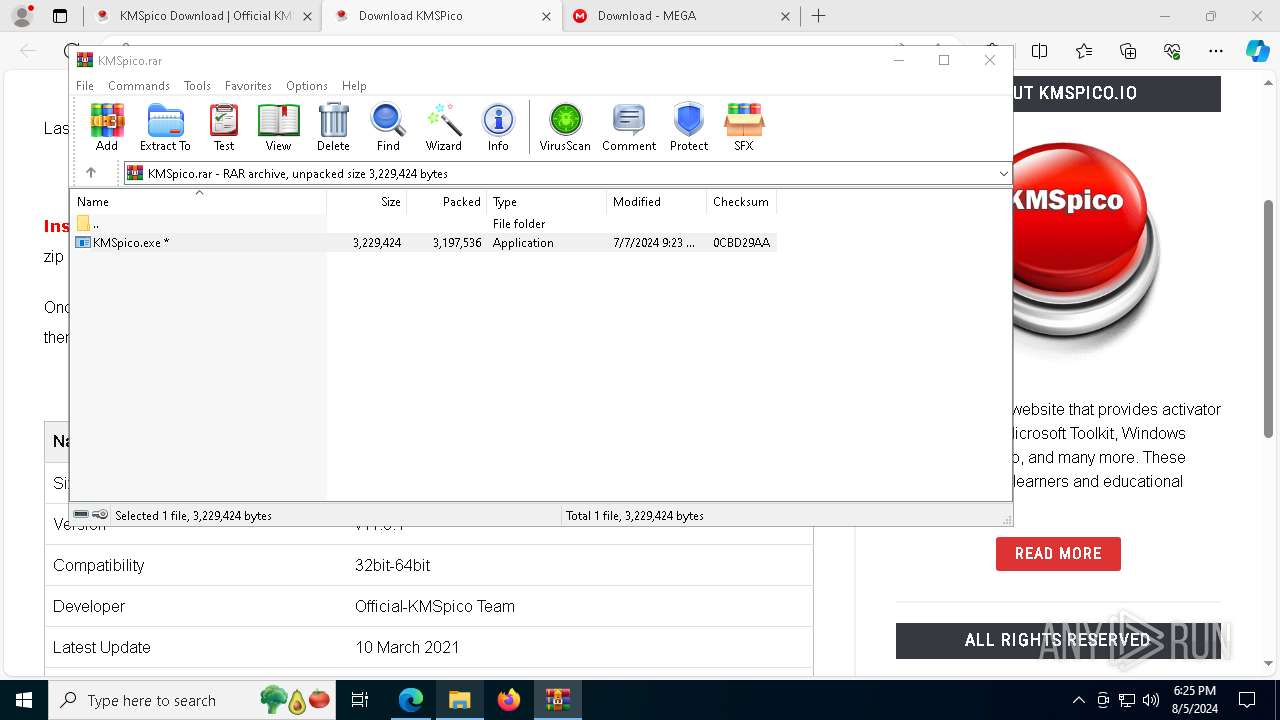Open the File menu

coord(85,86)
